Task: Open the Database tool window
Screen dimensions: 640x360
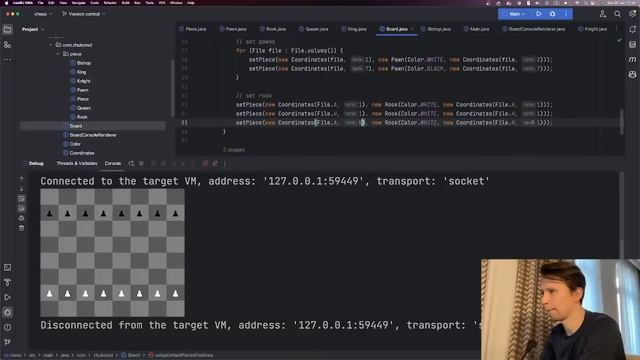Action: 632,44
